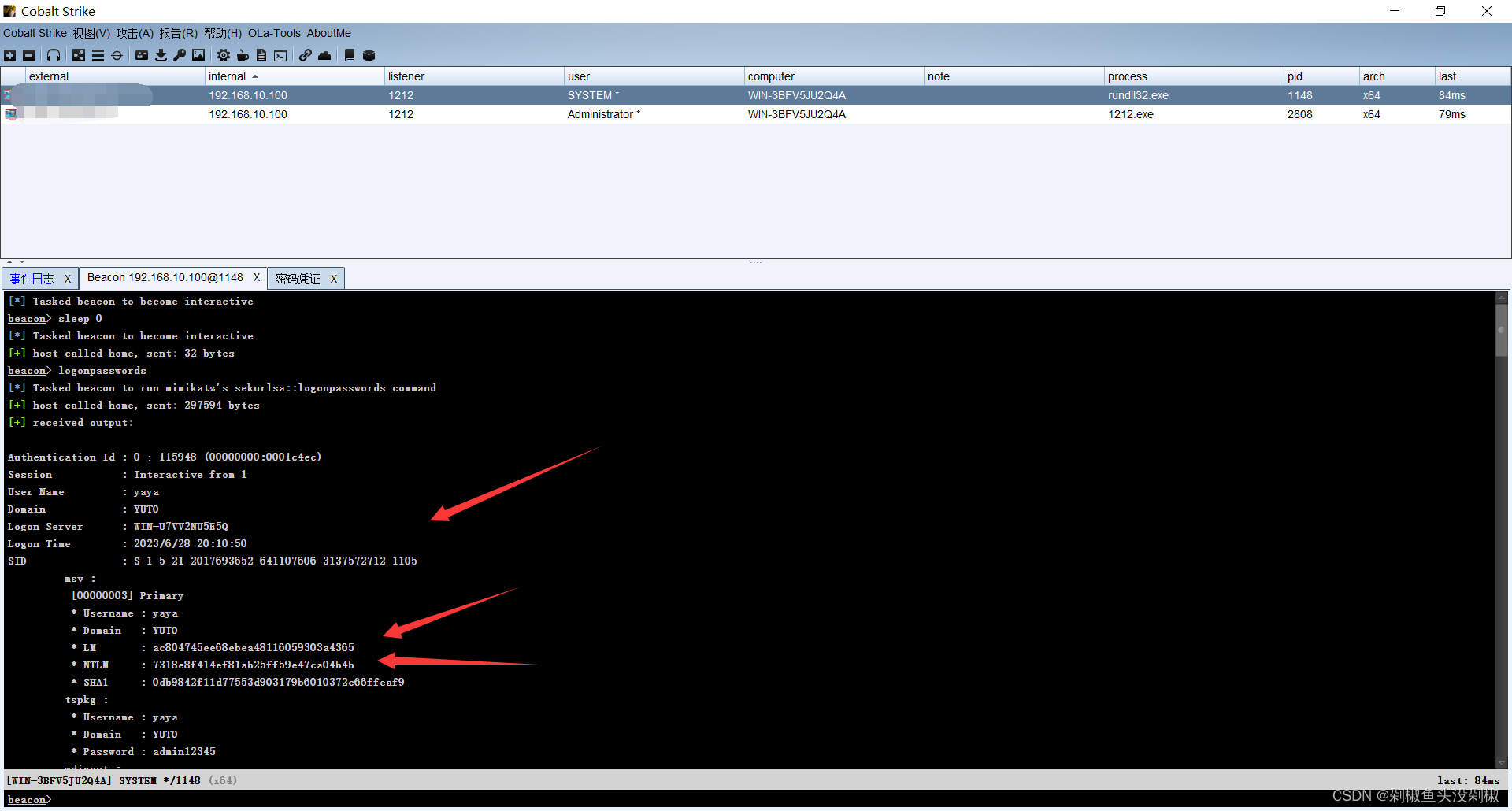Open the 攻击(A) menu
Screen dimensions: 1512x811
(135, 33)
